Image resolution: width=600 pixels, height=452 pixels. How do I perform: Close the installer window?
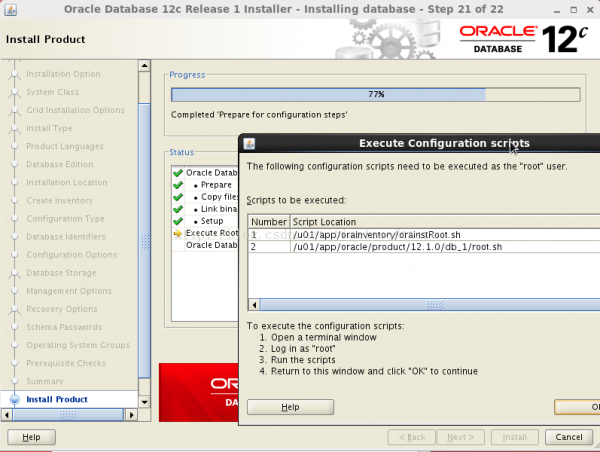pyautogui.click(x=590, y=10)
